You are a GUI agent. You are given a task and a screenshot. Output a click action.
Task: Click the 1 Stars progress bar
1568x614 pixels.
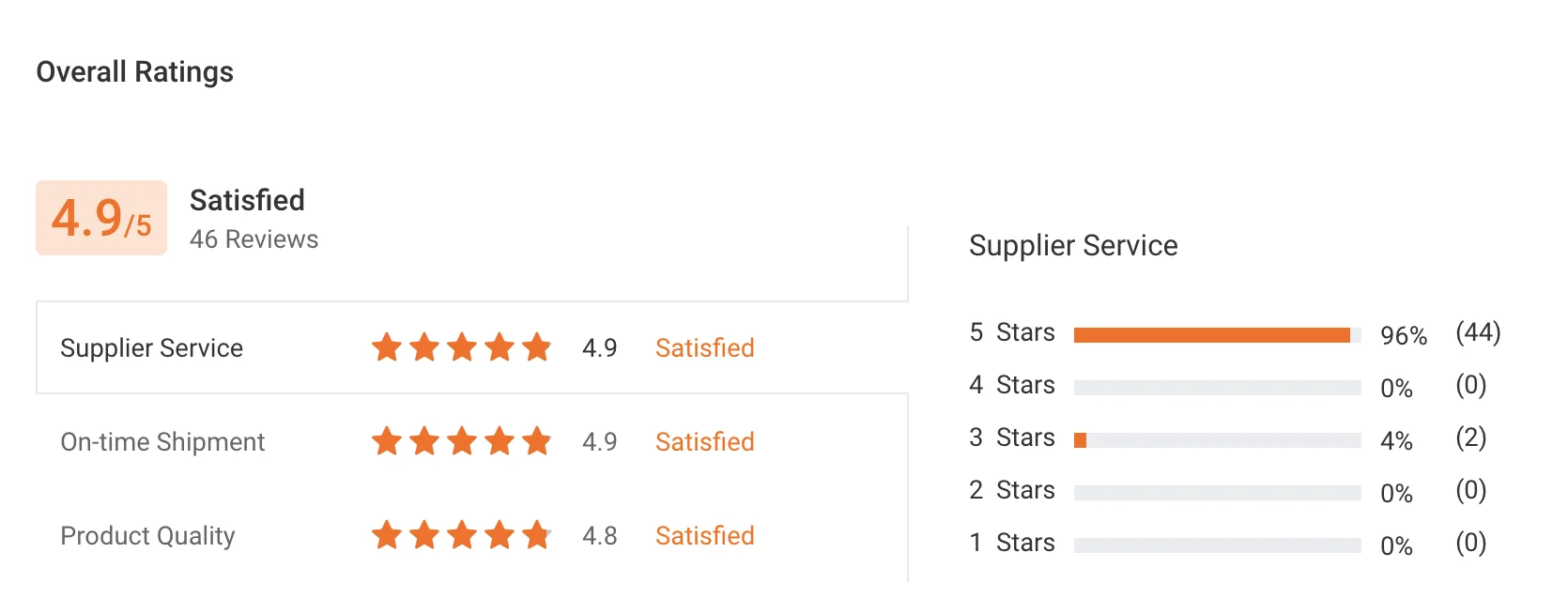[x=1217, y=545]
